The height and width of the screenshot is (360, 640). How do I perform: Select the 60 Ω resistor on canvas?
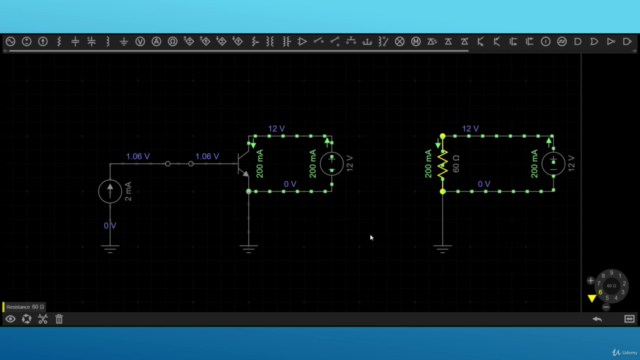point(443,164)
